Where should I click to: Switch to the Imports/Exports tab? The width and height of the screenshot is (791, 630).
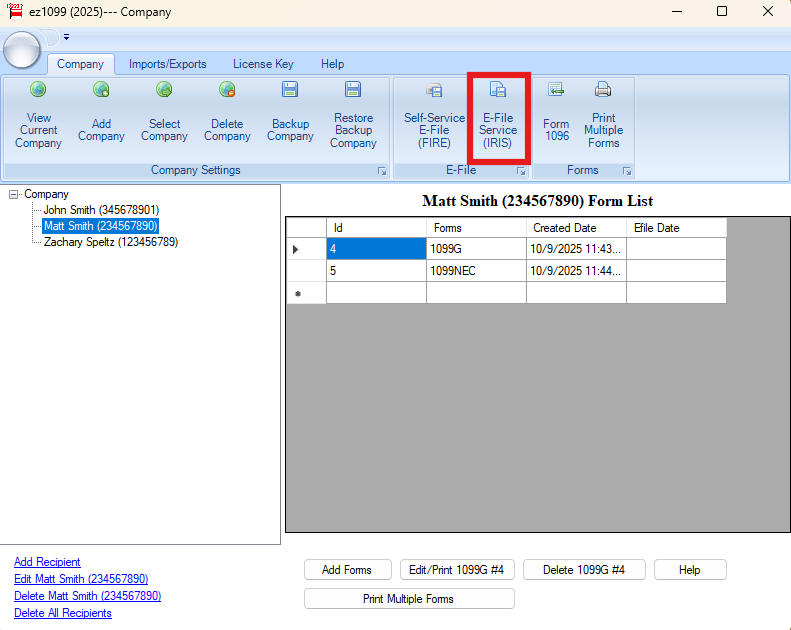(167, 64)
